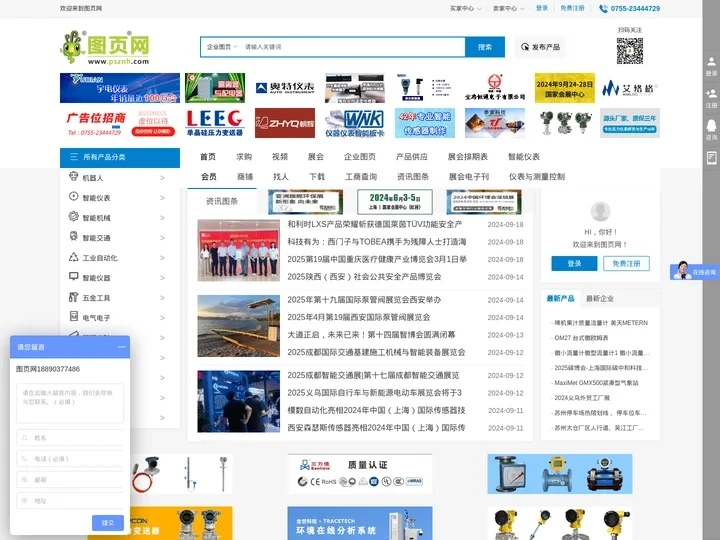Open the ZHYQ 朝辉 red banner
720x540 pixels.
(285, 123)
